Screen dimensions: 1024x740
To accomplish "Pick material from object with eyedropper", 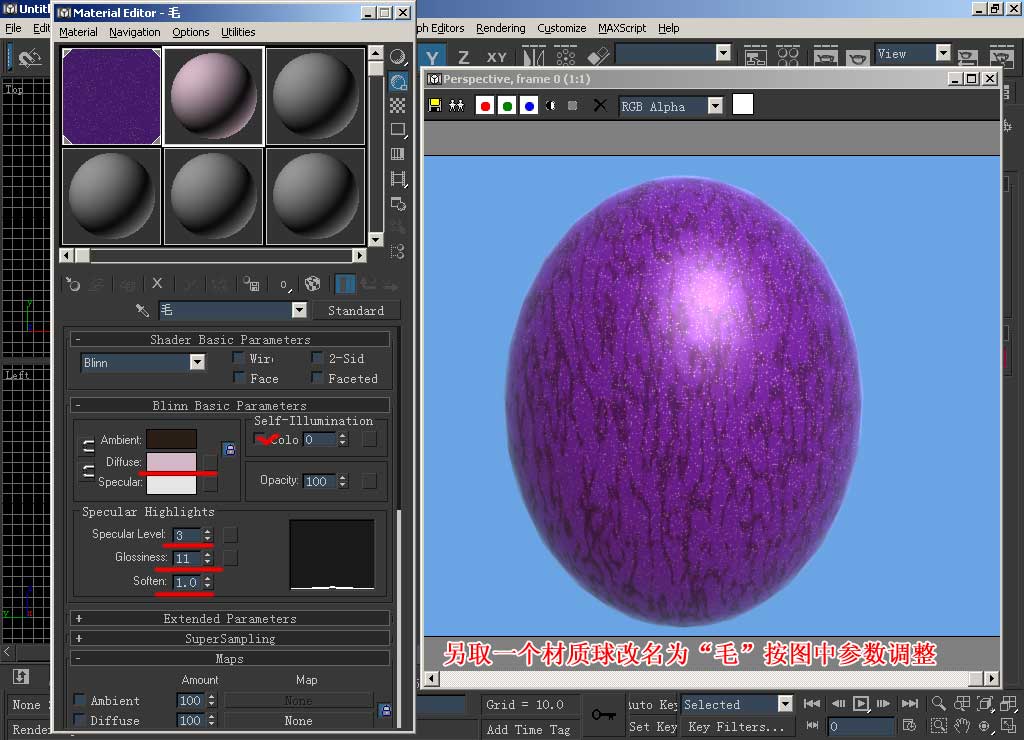I will 142,310.
